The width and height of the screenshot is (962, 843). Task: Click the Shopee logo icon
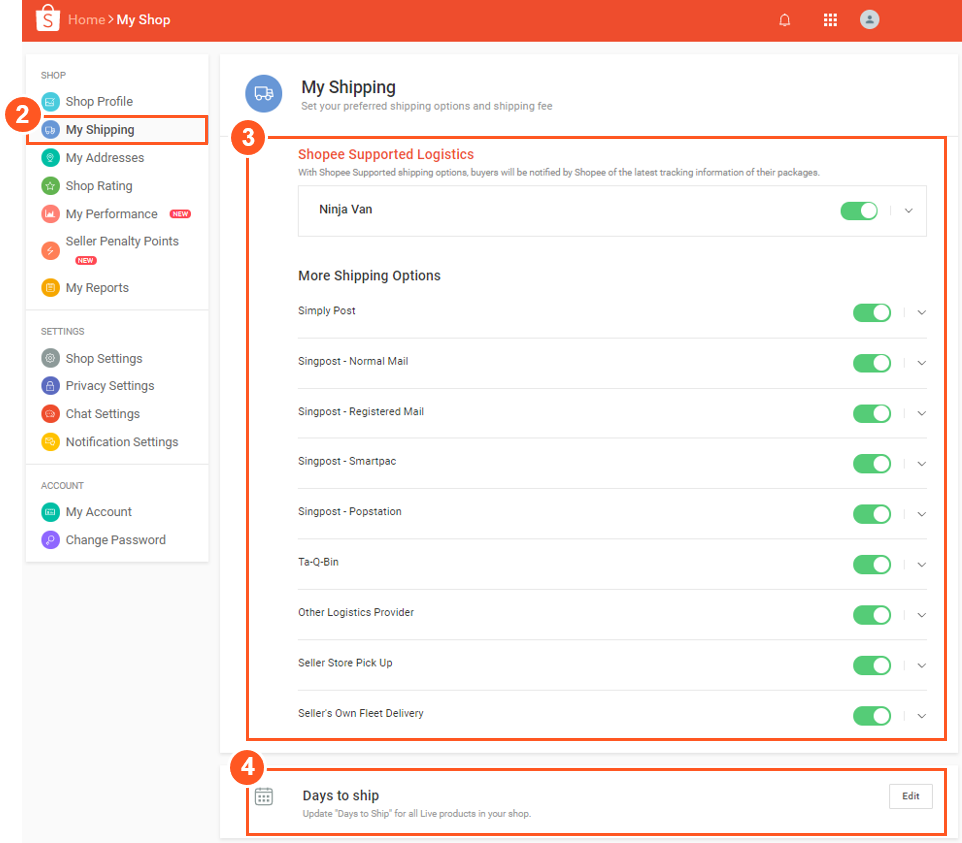48,19
